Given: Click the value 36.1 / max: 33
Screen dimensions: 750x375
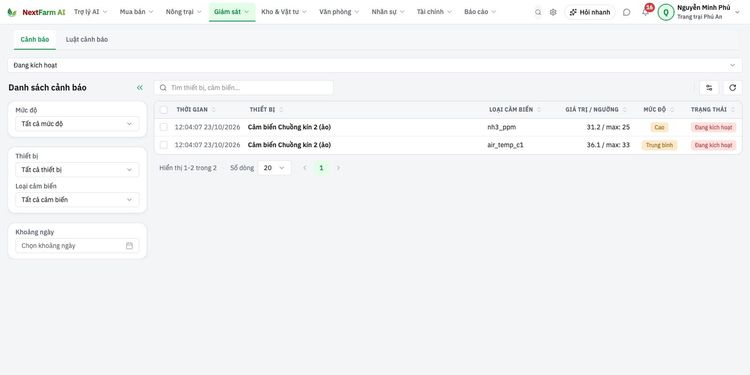Looking at the screenshot, I should (x=608, y=145).
